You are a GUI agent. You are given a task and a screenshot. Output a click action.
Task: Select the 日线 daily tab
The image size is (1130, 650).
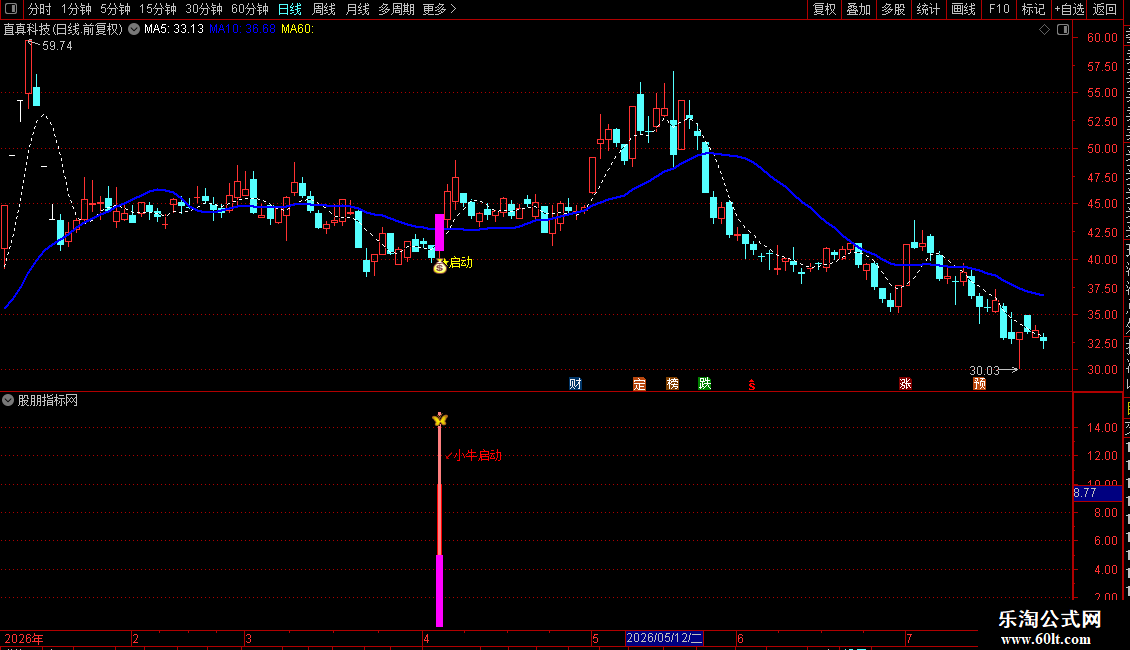point(290,9)
